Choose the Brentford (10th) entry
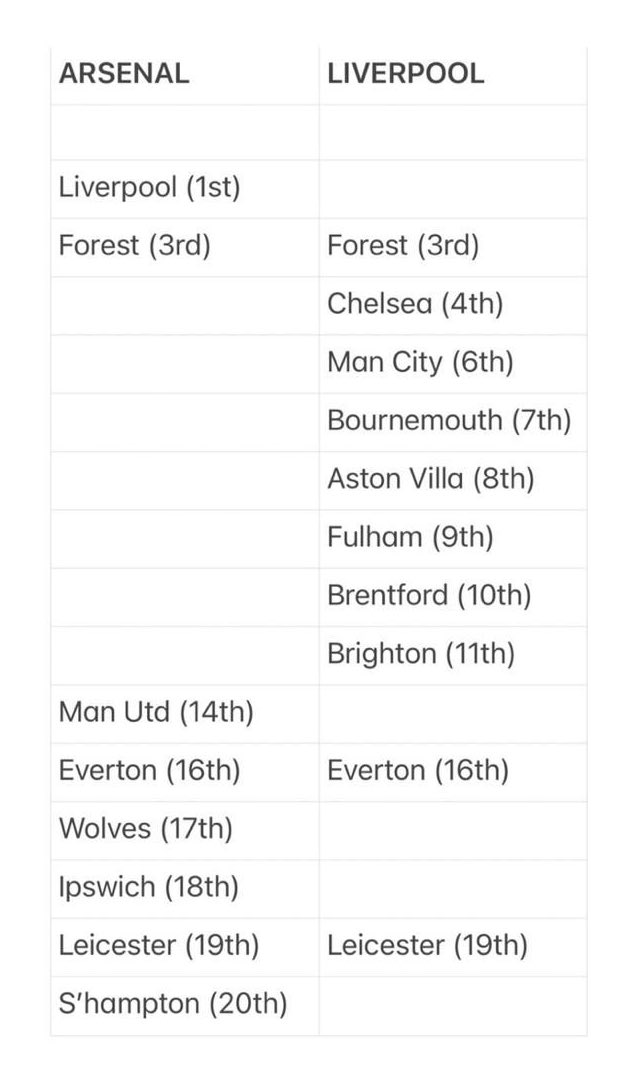This screenshot has width=635, height=1066. coord(428,596)
